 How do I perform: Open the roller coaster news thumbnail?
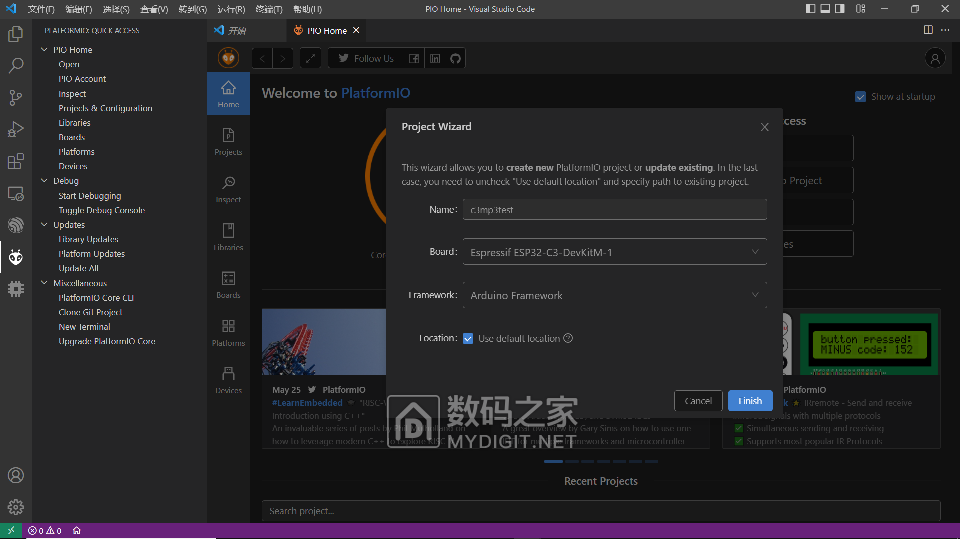[x=326, y=344]
